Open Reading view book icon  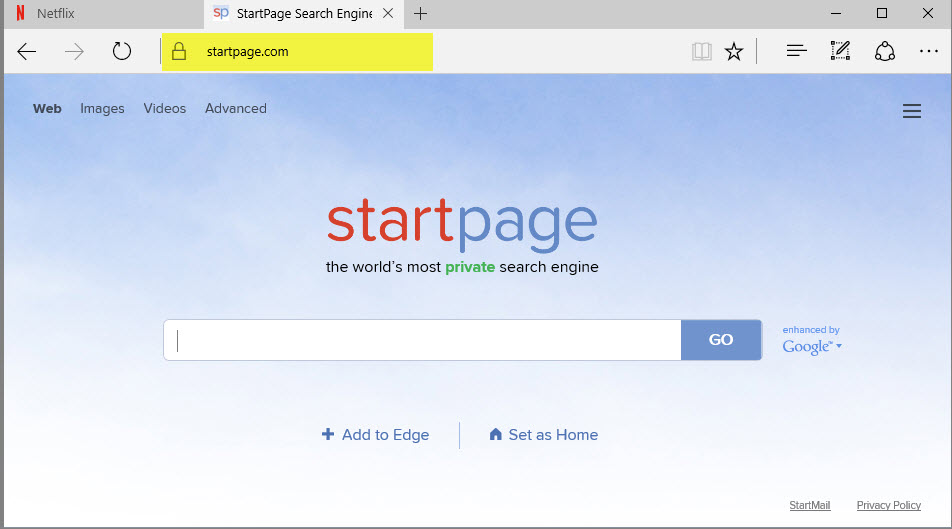[x=701, y=51]
